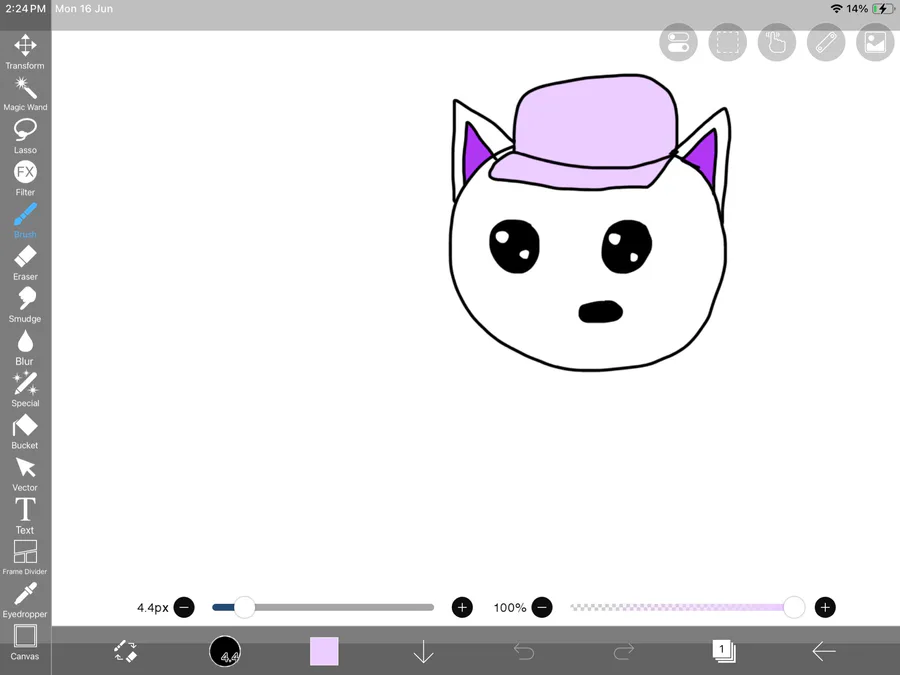Image resolution: width=900 pixels, height=675 pixels.
Task: Select the Blur tool
Action: coord(25,347)
